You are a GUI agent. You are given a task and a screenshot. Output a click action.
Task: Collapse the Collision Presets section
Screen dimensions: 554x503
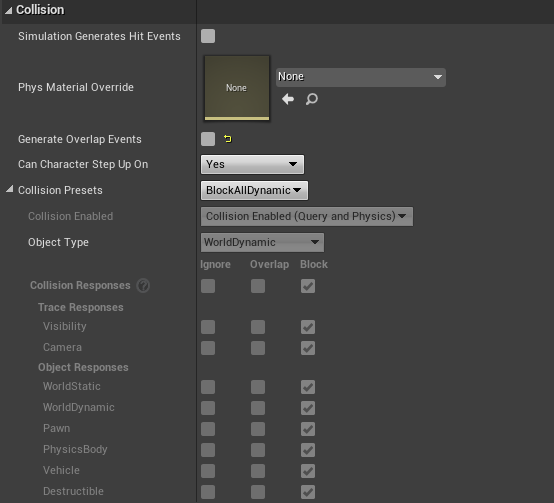(10, 189)
